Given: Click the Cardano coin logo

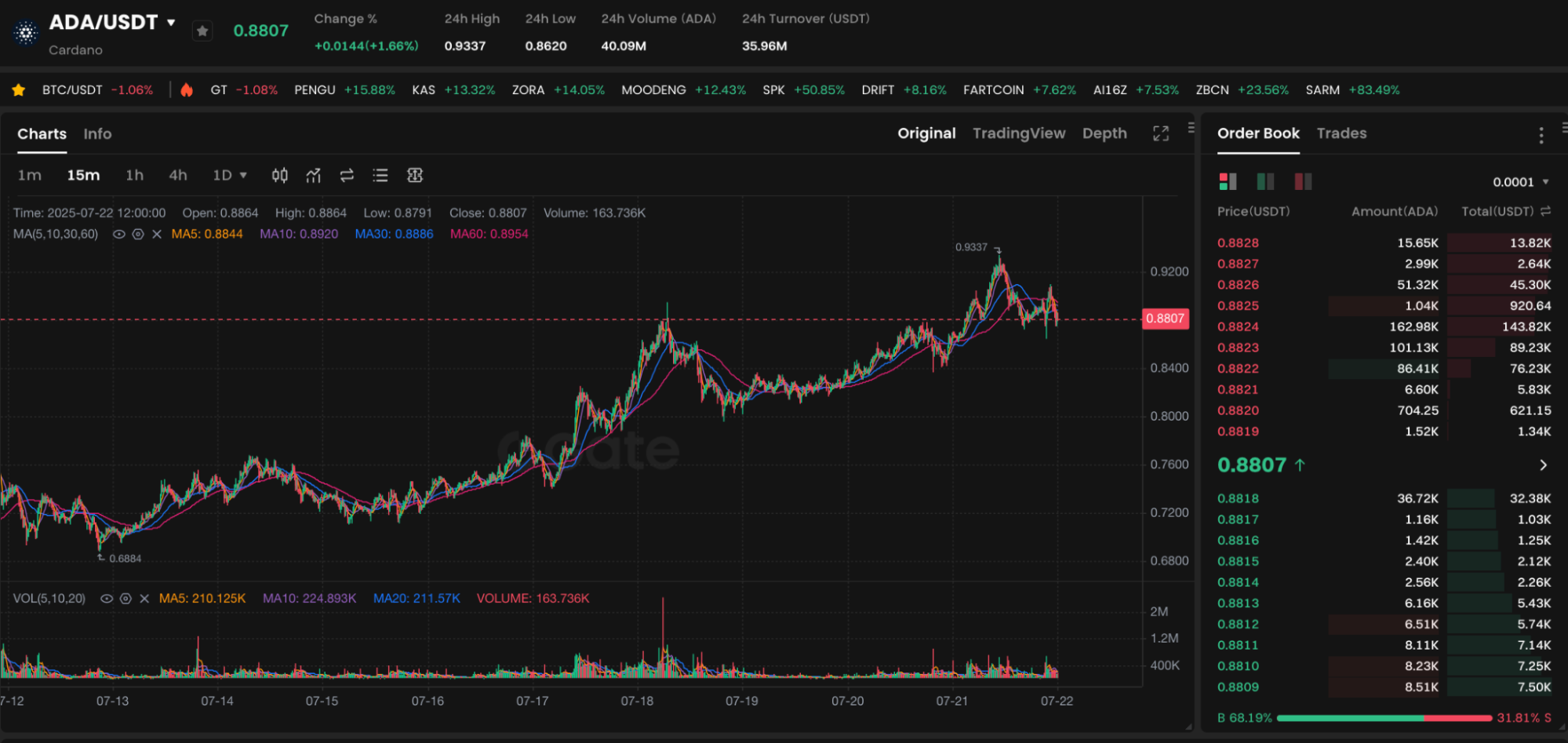Looking at the screenshot, I should [27, 33].
